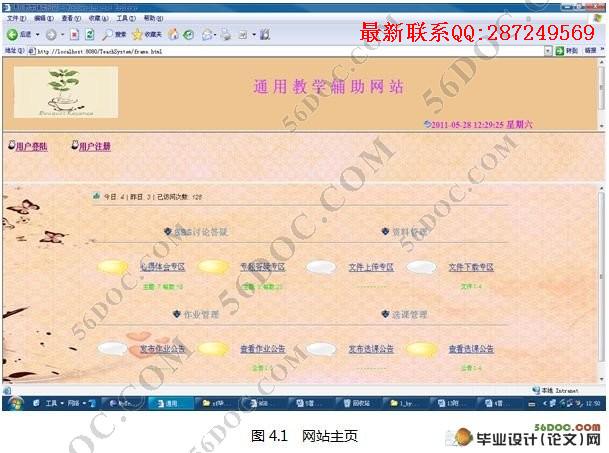Click the banner frame vertical scrollbar
The width and height of the screenshot is (609, 453).
point(602,93)
